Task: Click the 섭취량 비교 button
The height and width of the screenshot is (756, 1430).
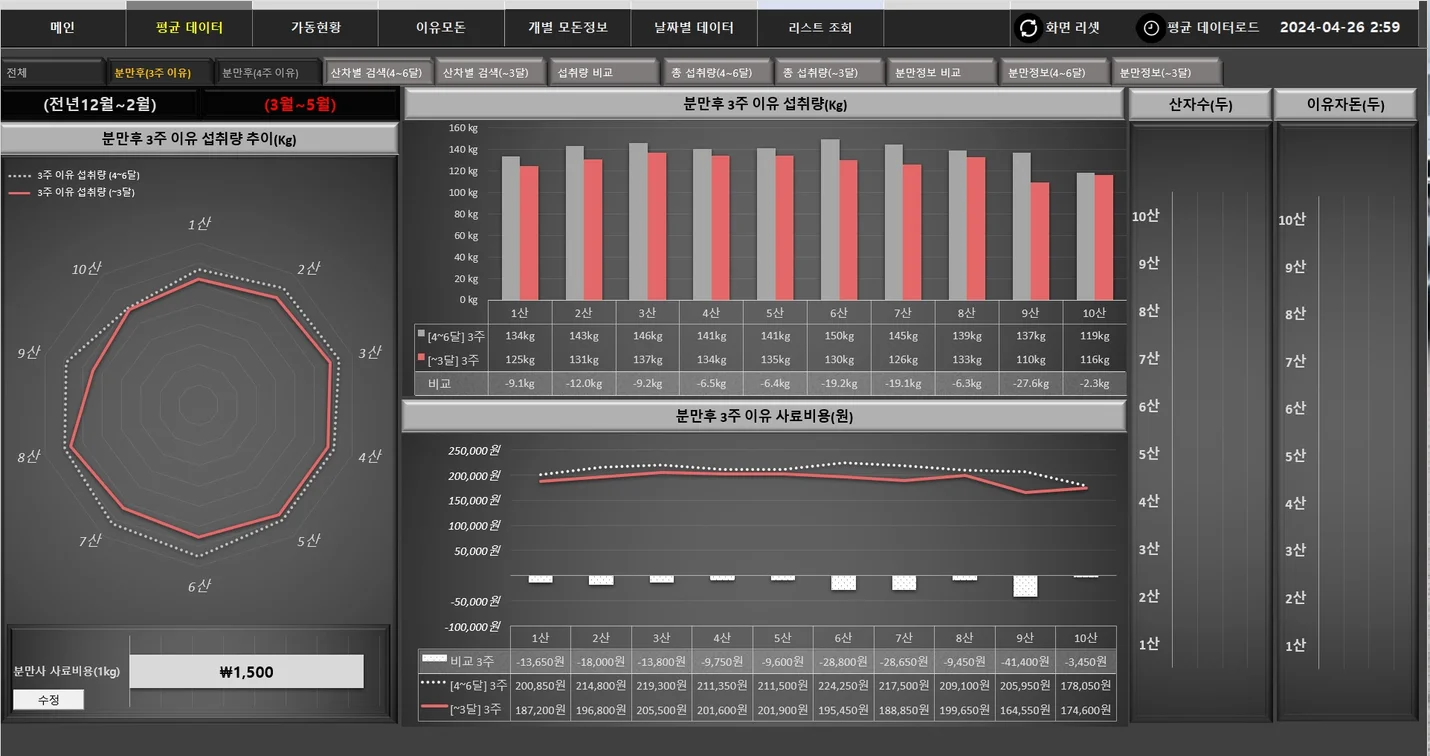Action: click(603, 72)
